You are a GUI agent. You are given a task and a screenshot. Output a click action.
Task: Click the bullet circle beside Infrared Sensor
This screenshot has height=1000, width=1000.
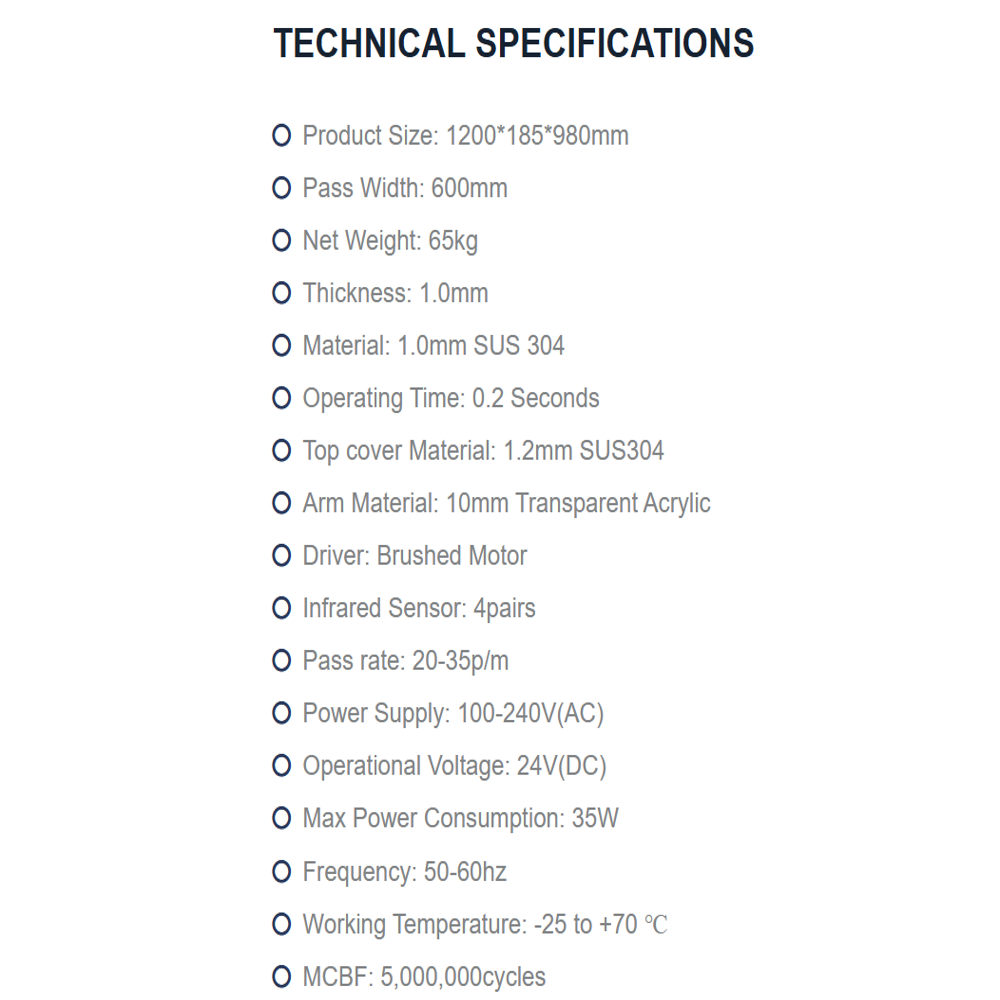tap(281, 608)
